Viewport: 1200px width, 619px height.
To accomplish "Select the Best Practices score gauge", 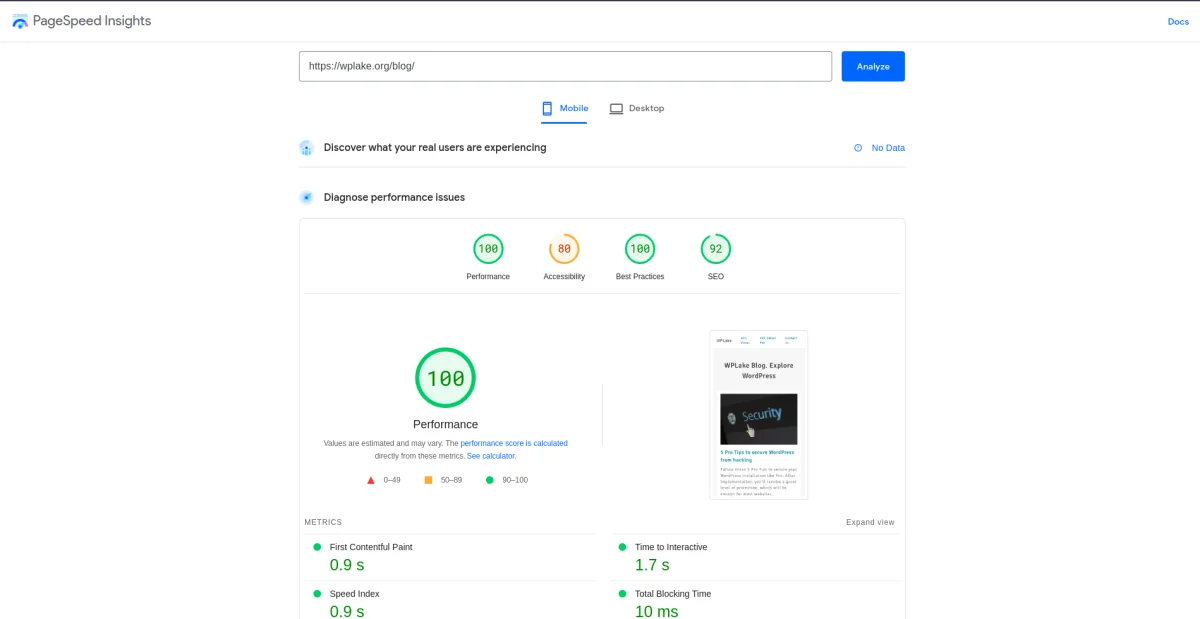I will coord(640,249).
